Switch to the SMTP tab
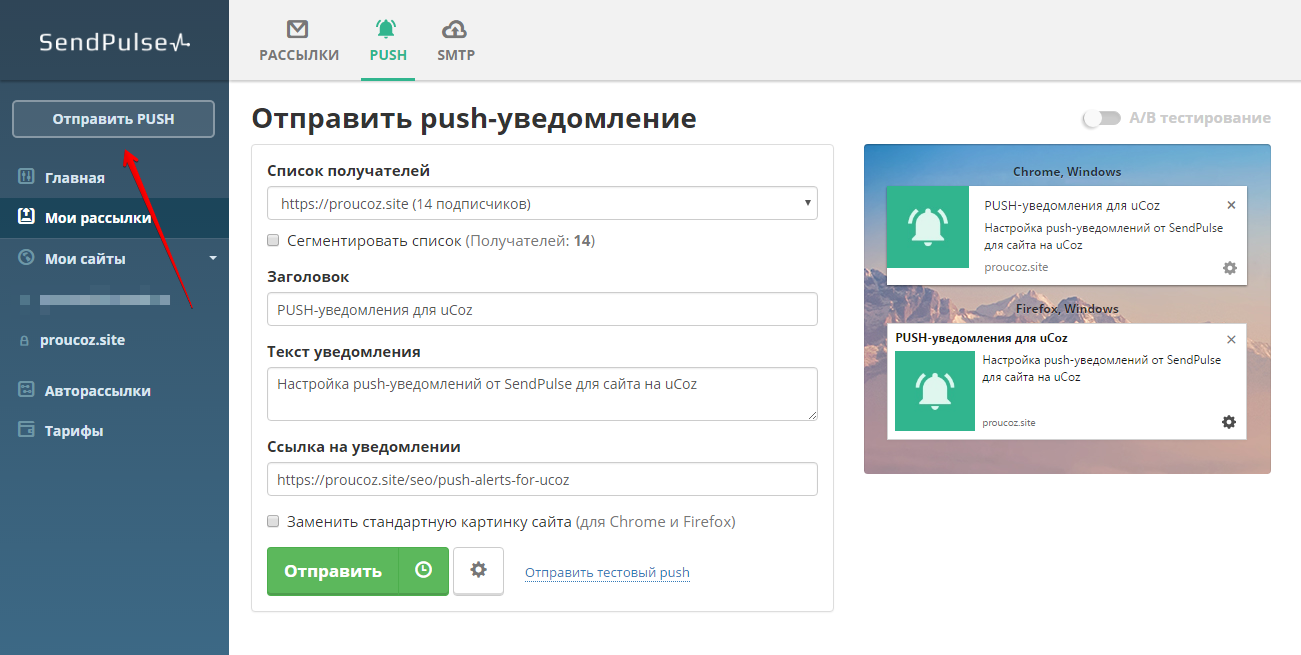1301x655 pixels. pos(456,40)
